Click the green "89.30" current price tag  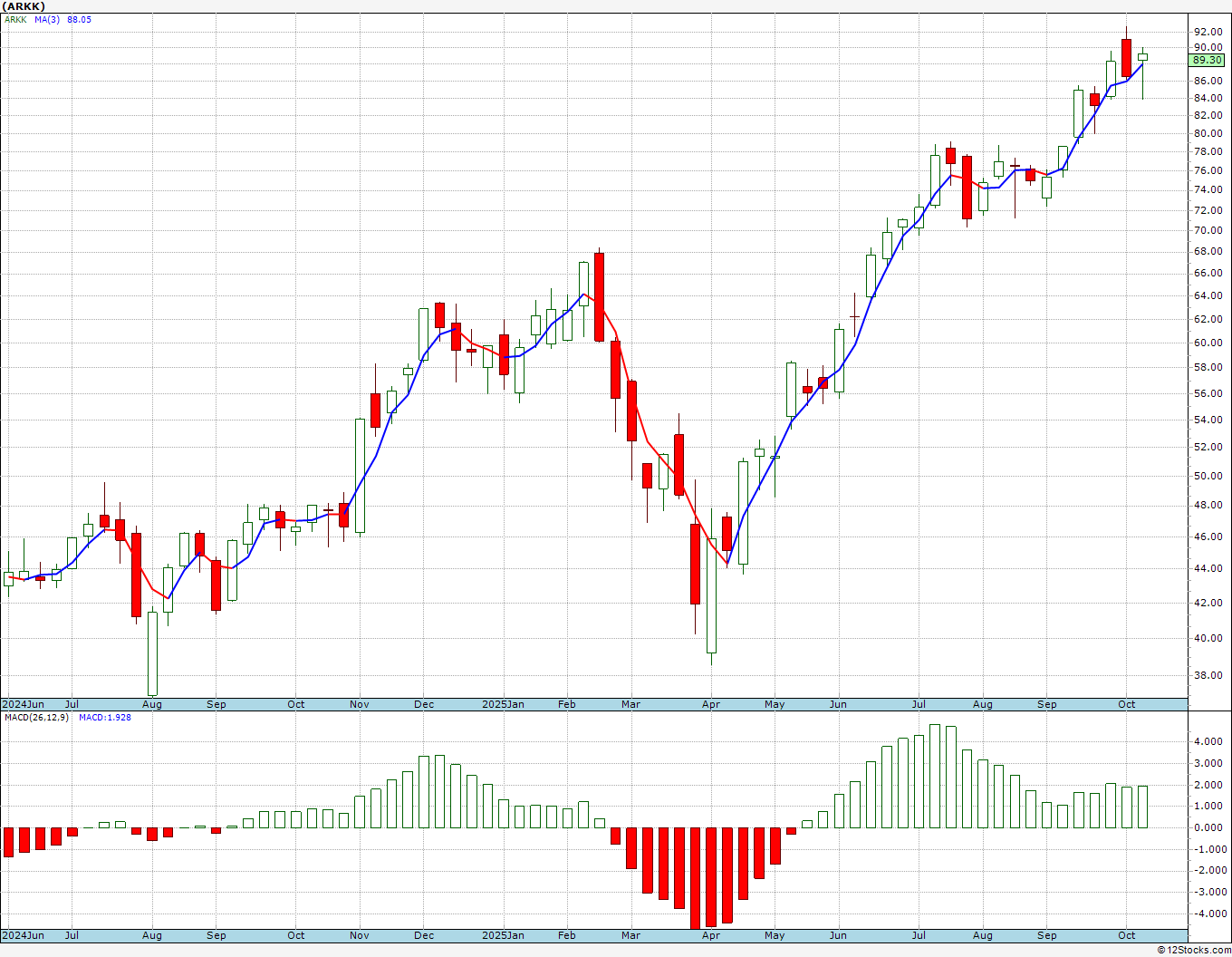tap(1207, 60)
